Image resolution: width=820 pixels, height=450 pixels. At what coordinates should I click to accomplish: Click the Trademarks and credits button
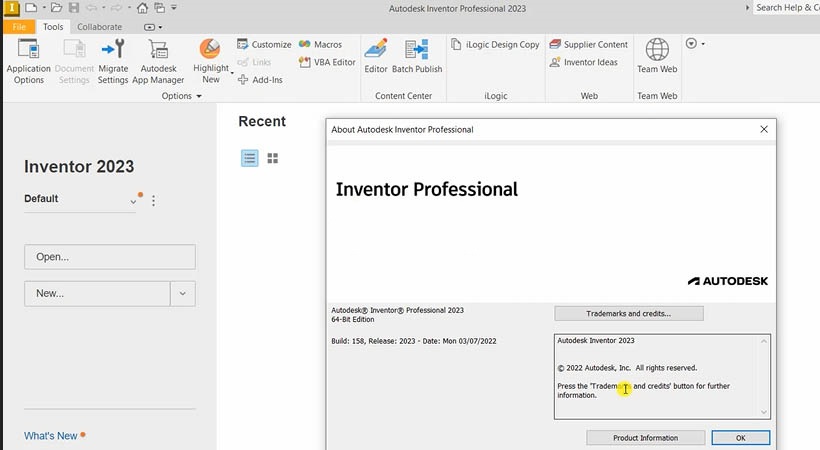click(x=629, y=313)
